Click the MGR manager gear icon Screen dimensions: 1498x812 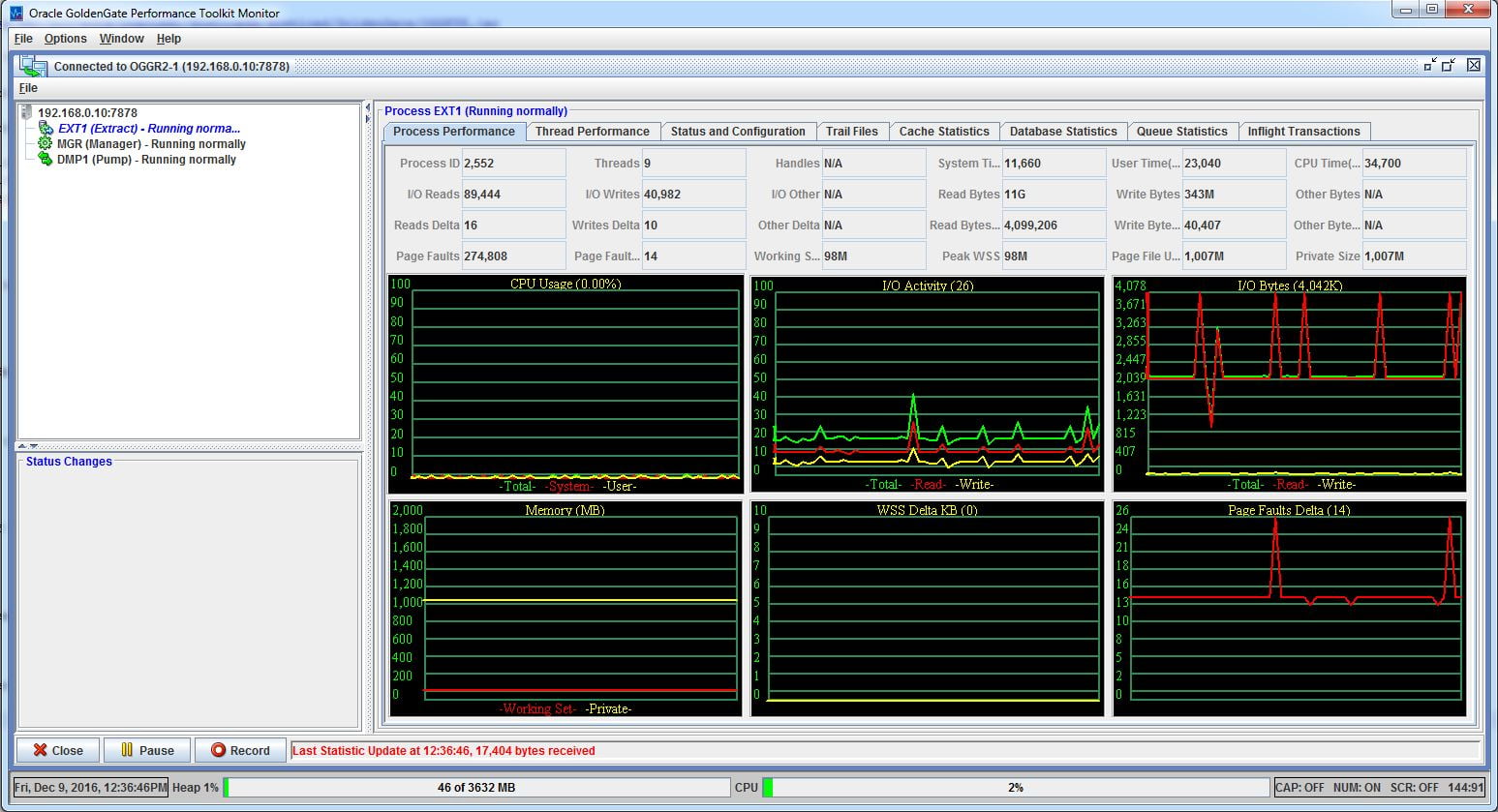click(45, 143)
